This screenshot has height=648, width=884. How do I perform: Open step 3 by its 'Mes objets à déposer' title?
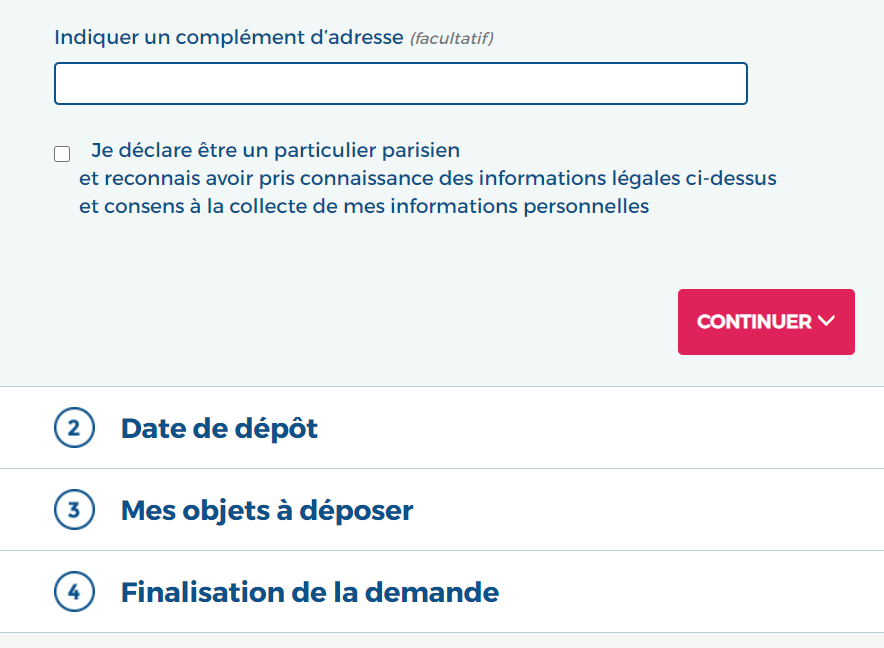(267, 510)
